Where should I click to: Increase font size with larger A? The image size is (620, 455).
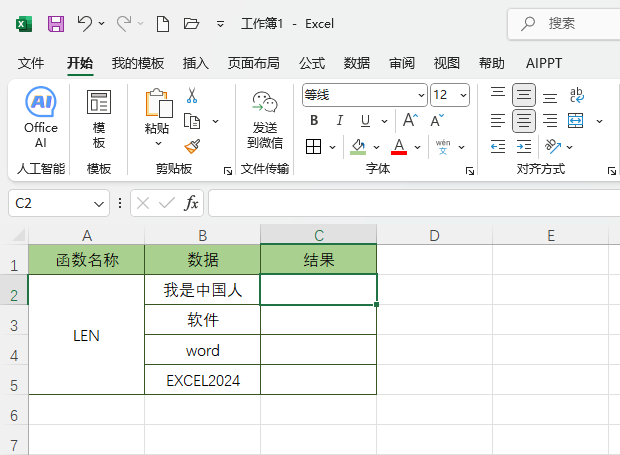pos(410,120)
